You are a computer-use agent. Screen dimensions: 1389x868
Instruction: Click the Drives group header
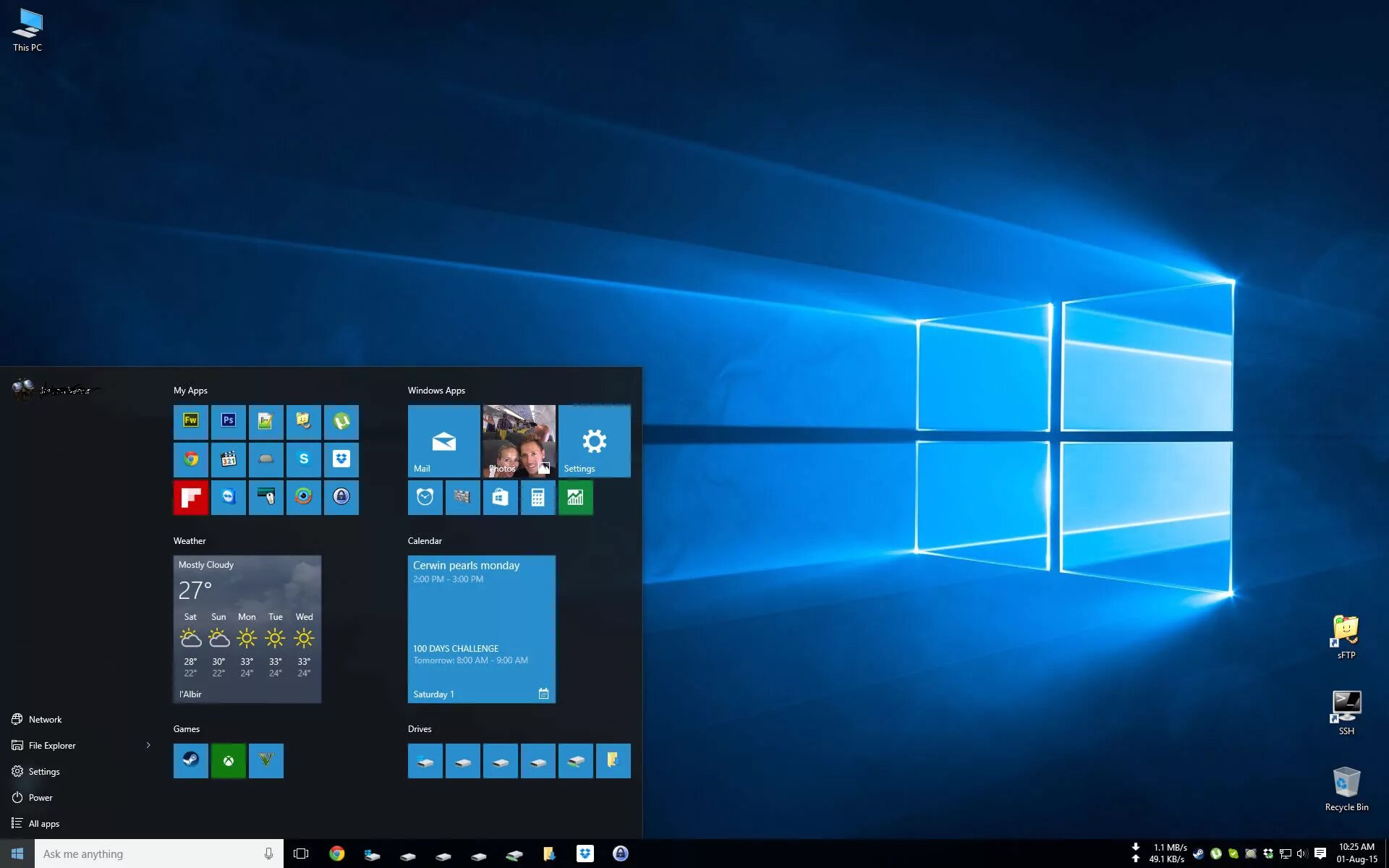(420, 728)
